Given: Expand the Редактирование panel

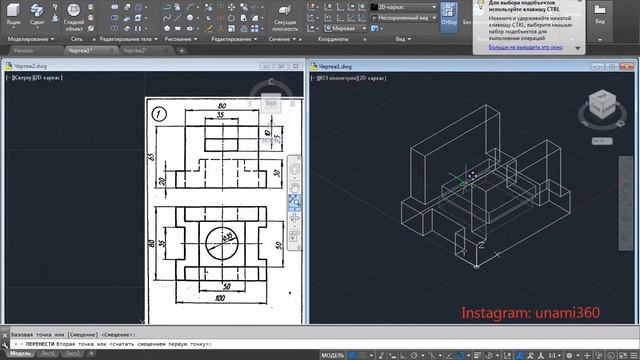Looking at the screenshot, I should click(234, 39).
